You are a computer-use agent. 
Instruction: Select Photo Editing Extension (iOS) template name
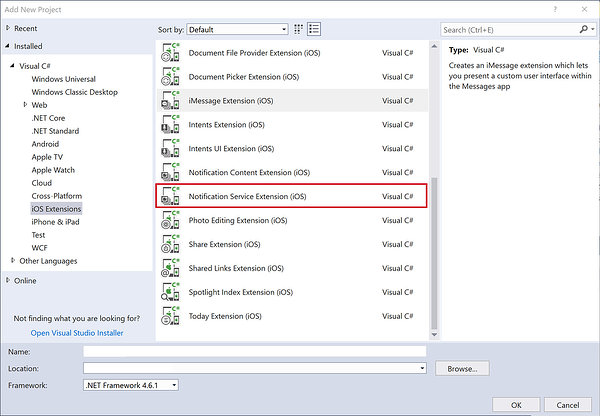click(x=238, y=220)
